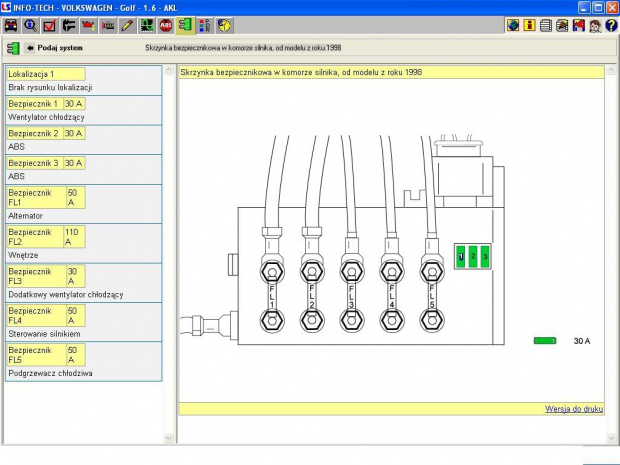Click green fuse 2 in the diagram
This screenshot has width=620, height=465.
473,257
